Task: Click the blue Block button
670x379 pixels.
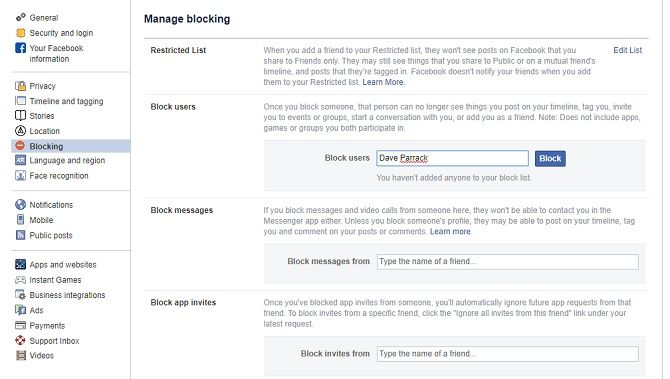Action: click(550, 159)
